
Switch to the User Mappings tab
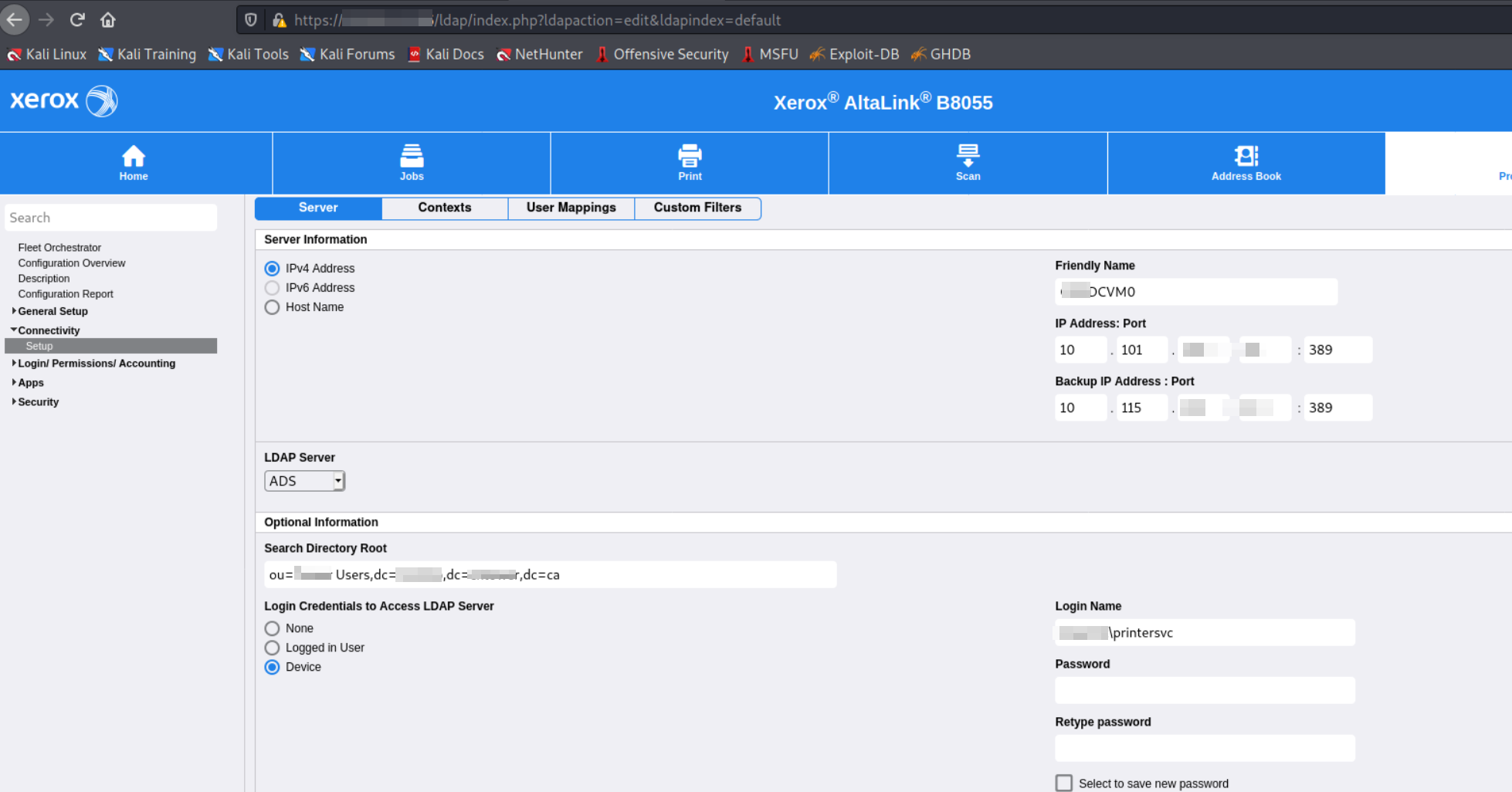571,208
